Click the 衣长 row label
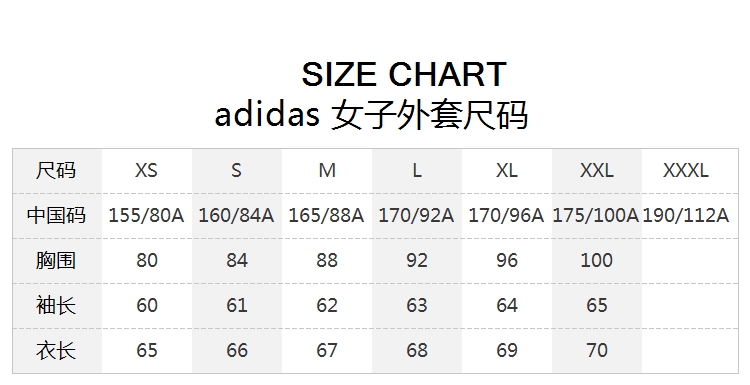Viewport: 750px width, 385px height. point(56,350)
